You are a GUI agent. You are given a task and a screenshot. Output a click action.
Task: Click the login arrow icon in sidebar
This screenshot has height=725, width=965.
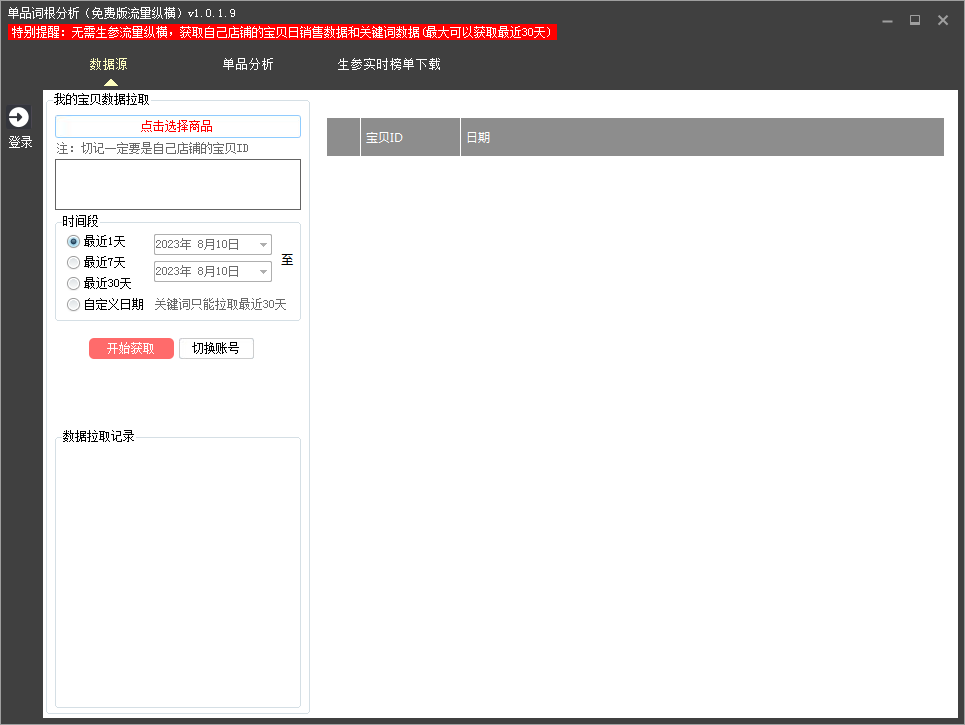click(19, 117)
